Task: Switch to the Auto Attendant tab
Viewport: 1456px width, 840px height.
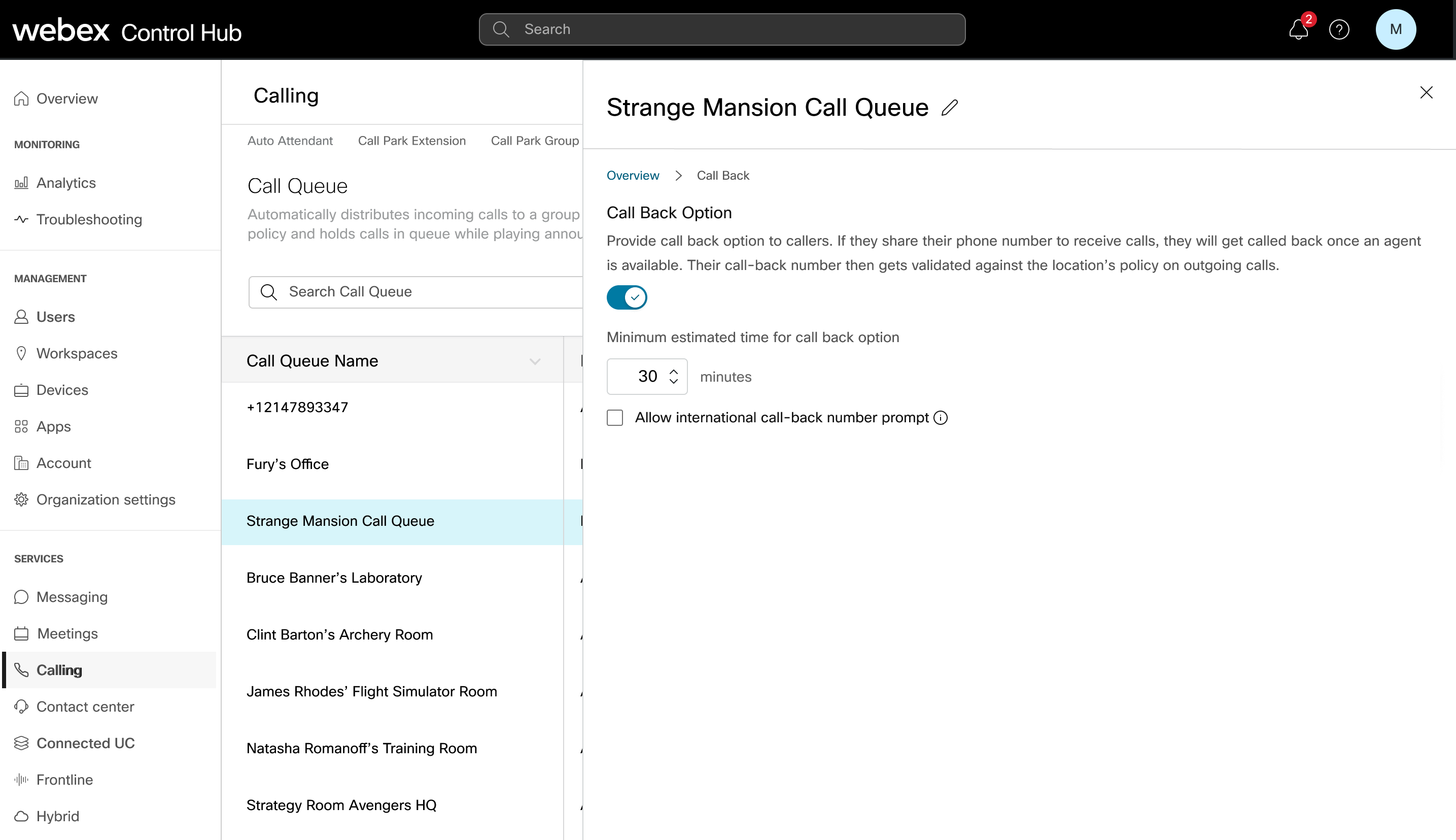Action: (290, 141)
